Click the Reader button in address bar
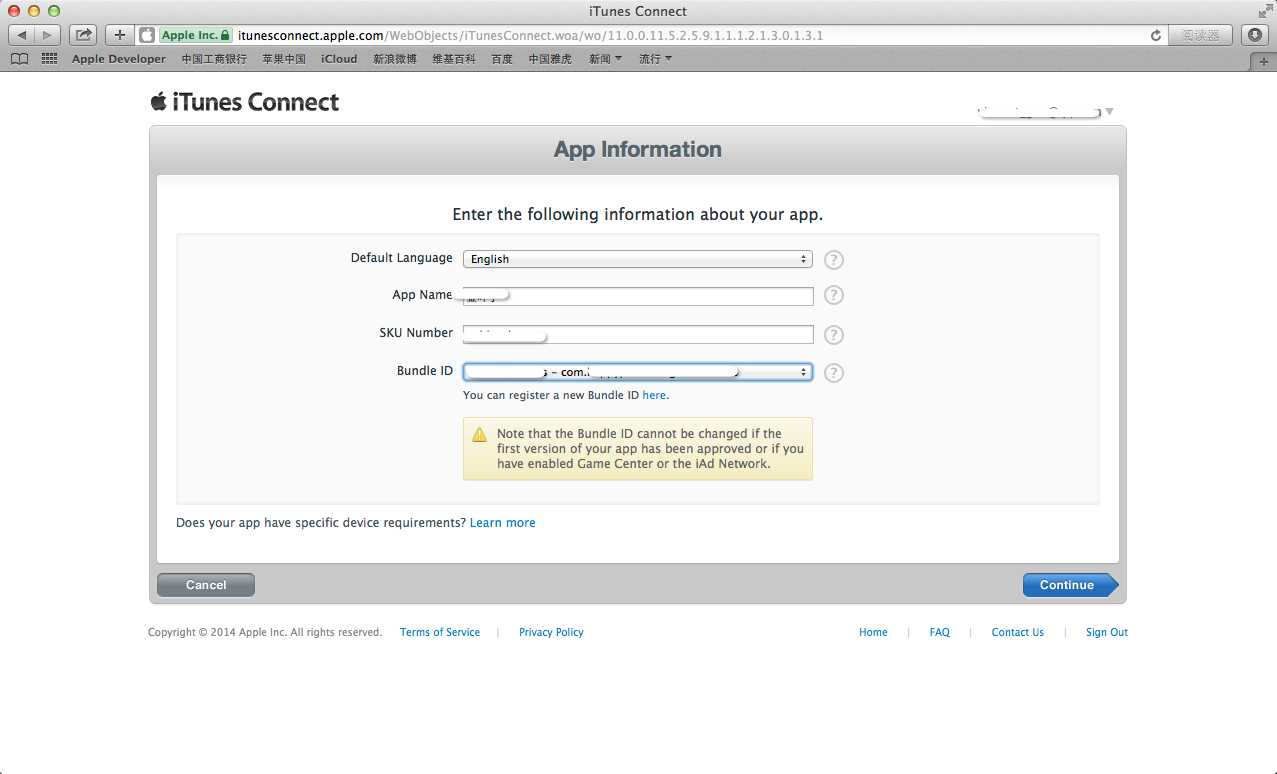Screen dimensions: 1277x774 pyautogui.click(x=1200, y=35)
